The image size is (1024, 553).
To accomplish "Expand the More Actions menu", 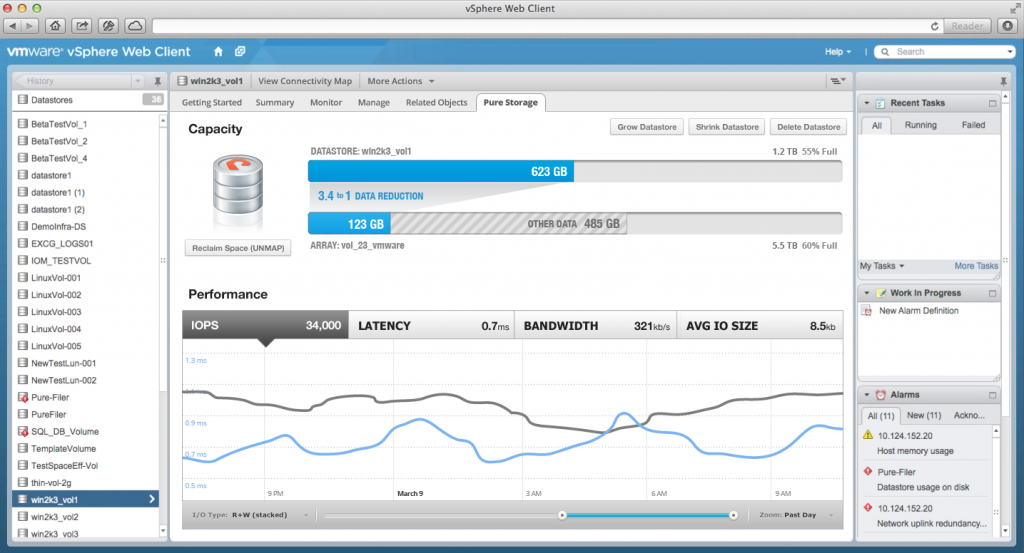I will [x=401, y=81].
